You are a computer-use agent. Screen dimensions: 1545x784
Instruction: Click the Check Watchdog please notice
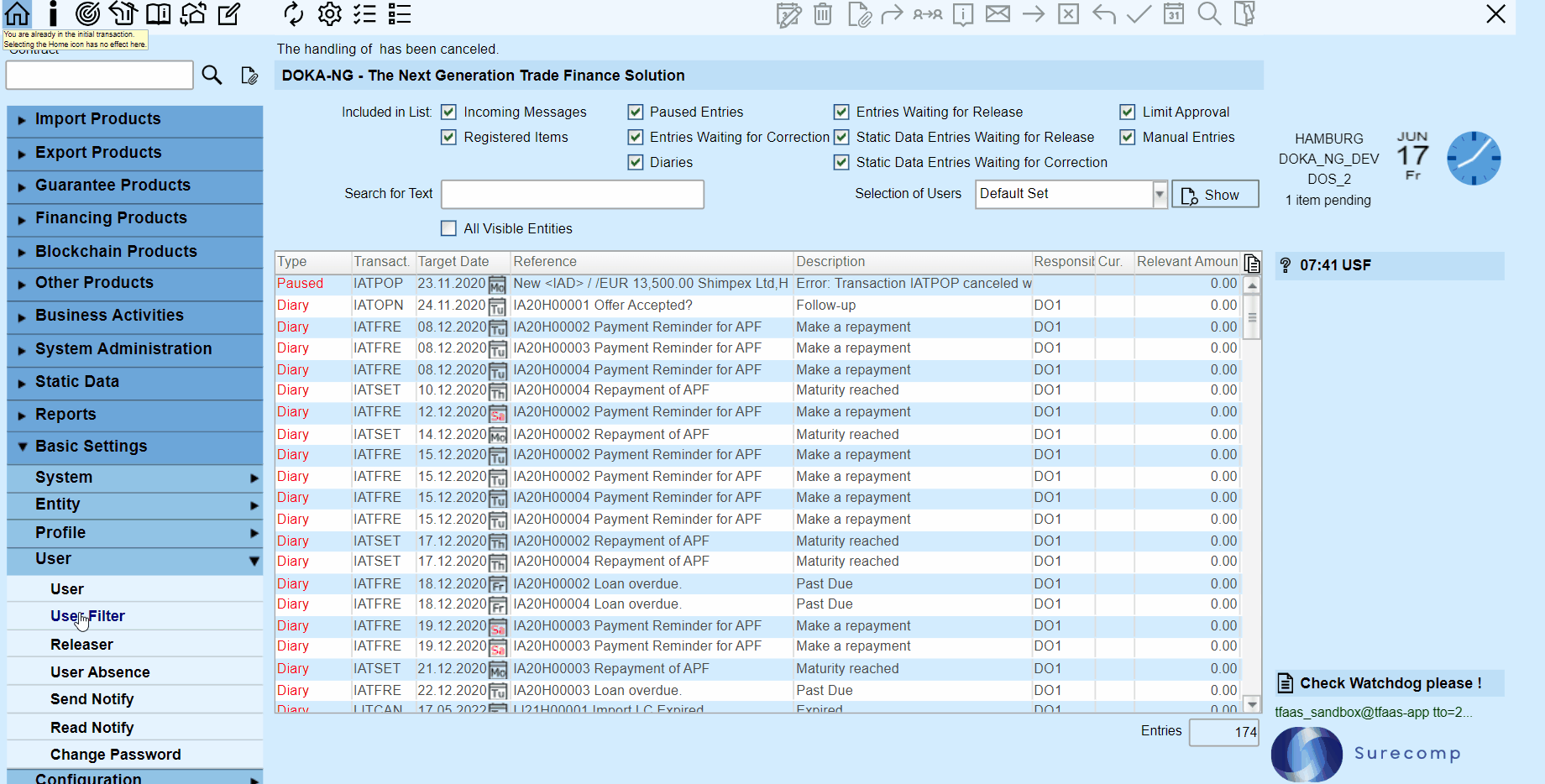[x=1390, y=683]
